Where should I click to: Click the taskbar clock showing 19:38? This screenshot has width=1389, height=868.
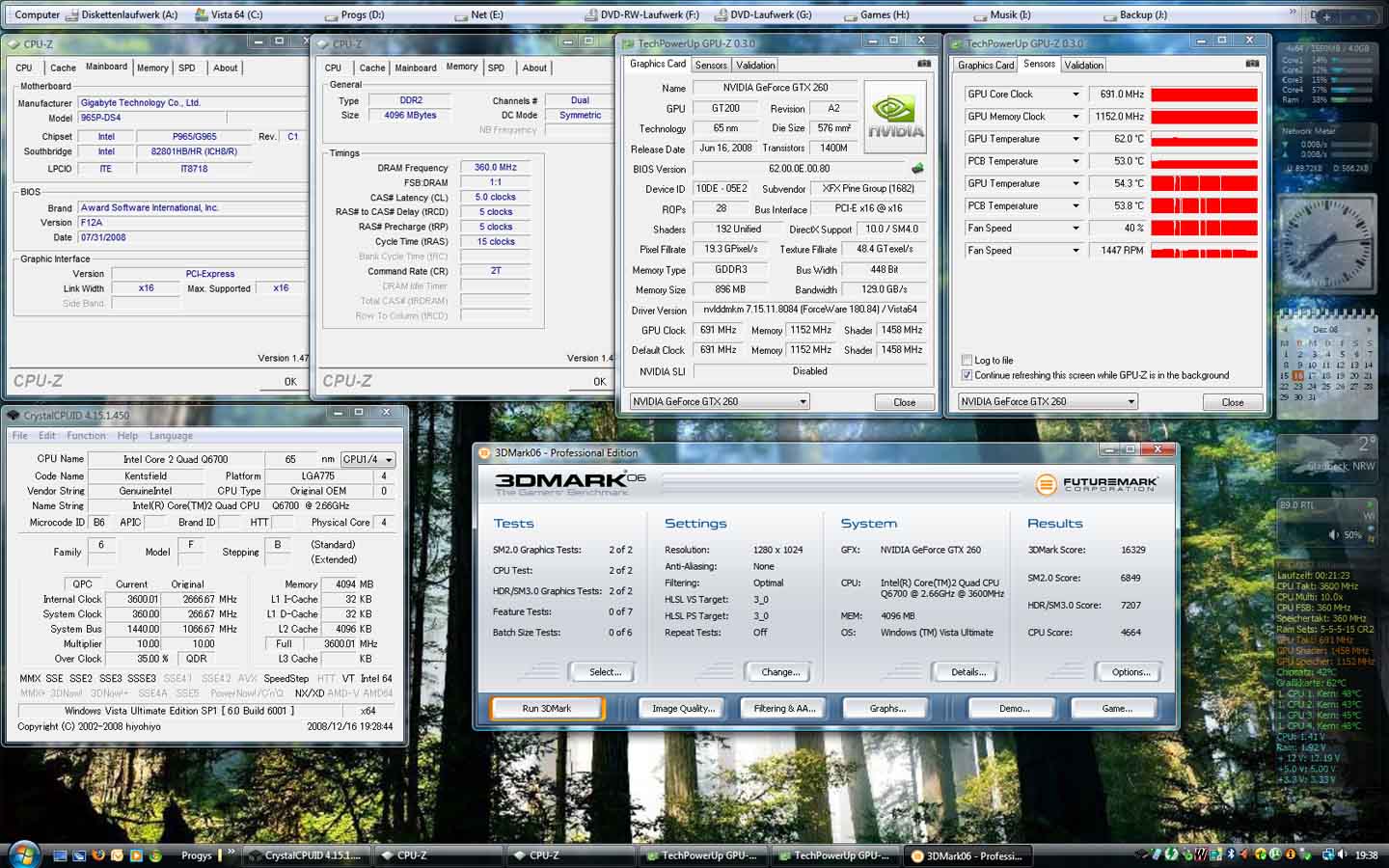click(x=1366, y=854)
